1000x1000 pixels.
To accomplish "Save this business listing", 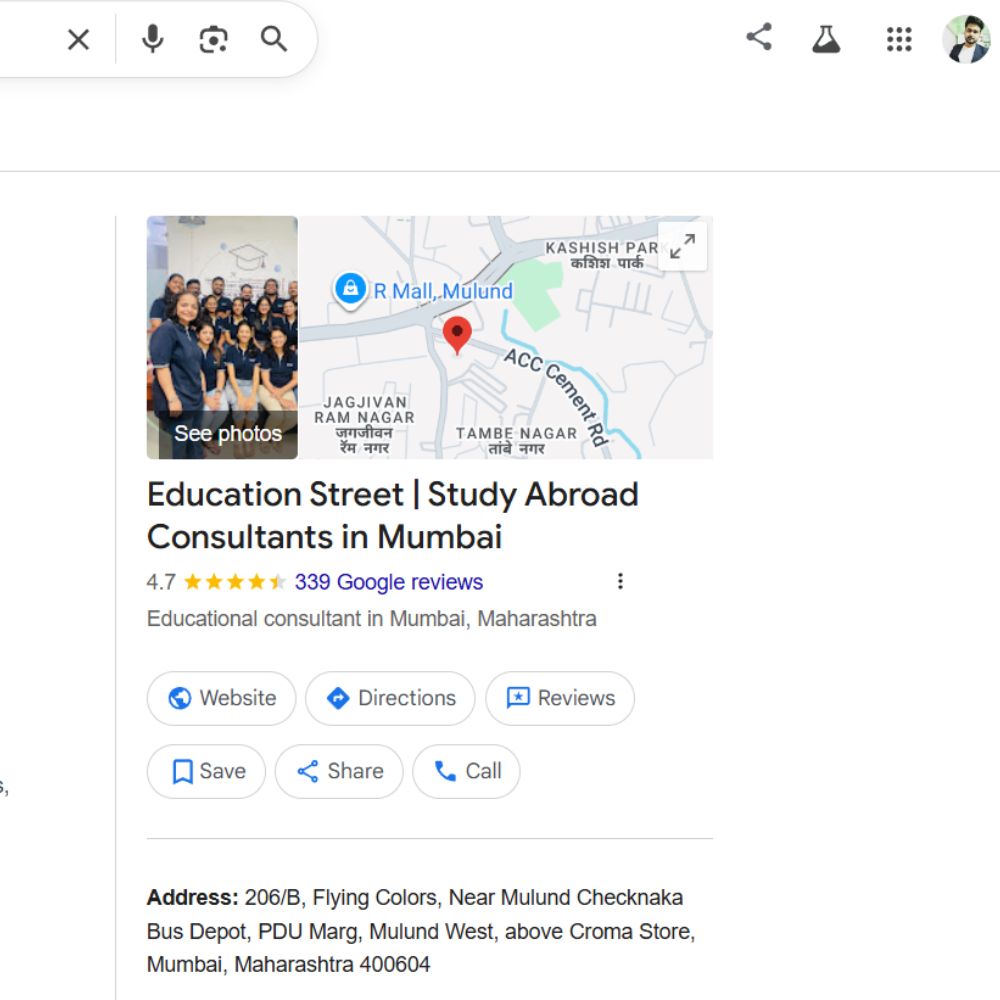I will [206, 771].
